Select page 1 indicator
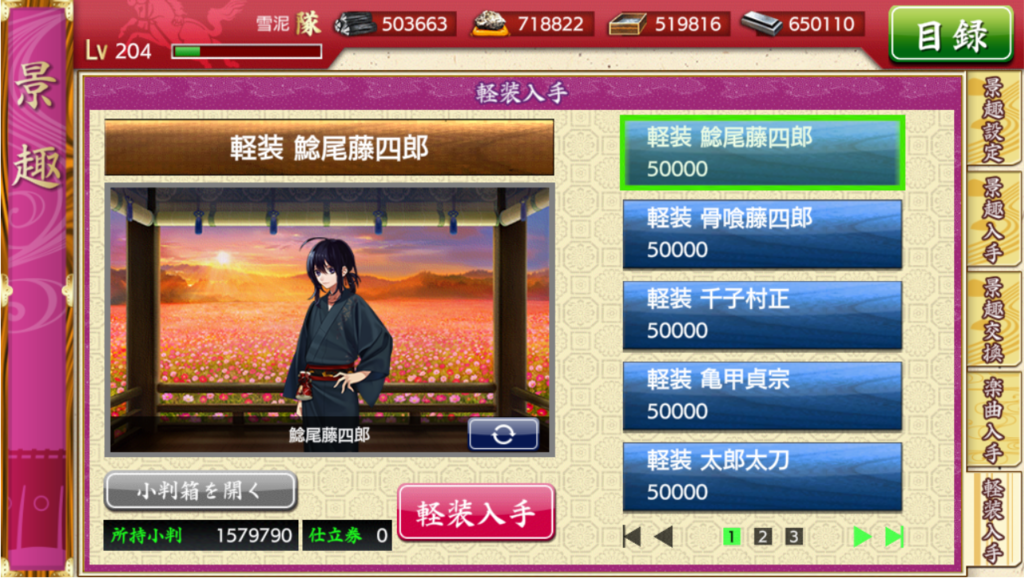The height and width of the screenshot is (578, 1024). tap(731, 536)
